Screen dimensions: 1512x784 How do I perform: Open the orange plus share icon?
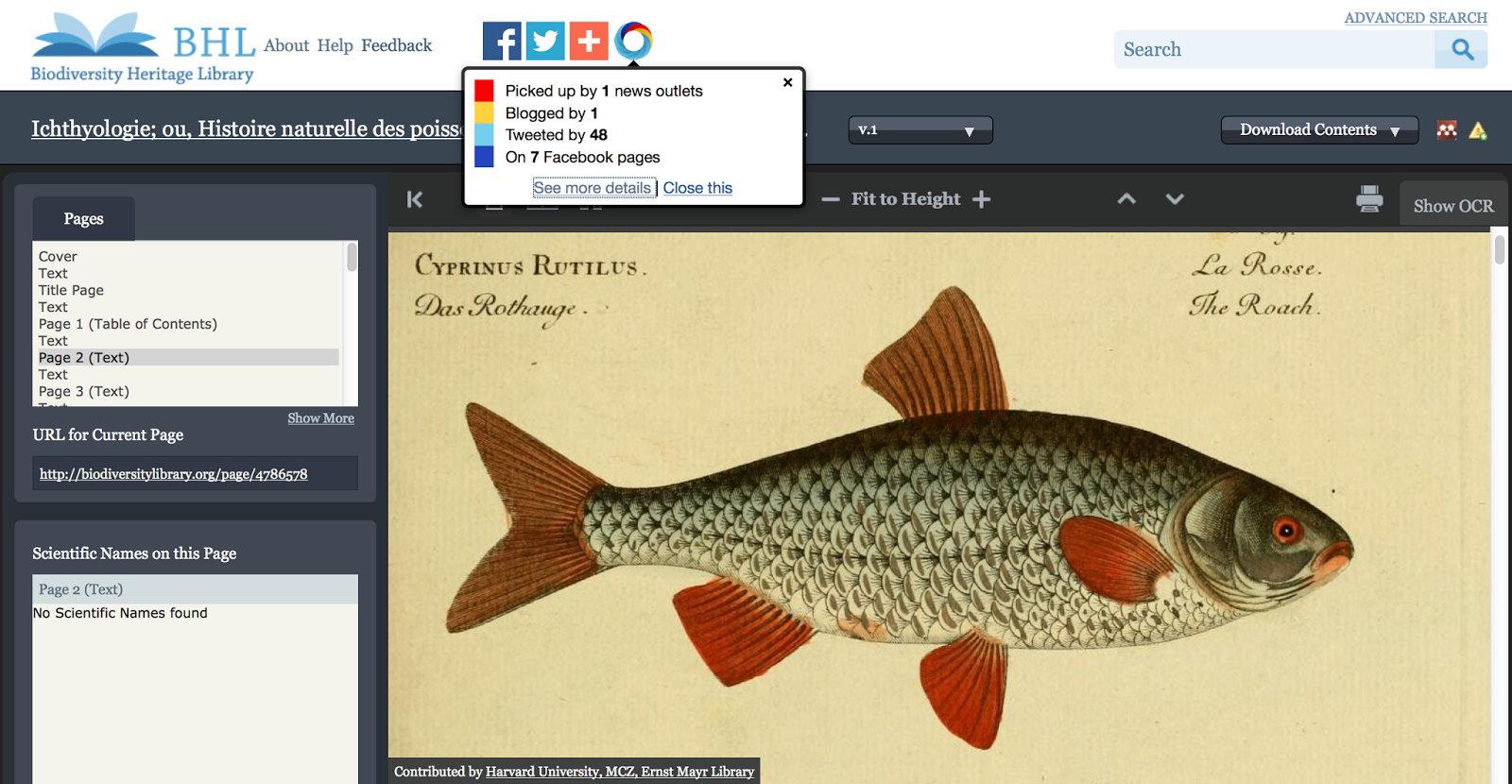pos(589,42)
